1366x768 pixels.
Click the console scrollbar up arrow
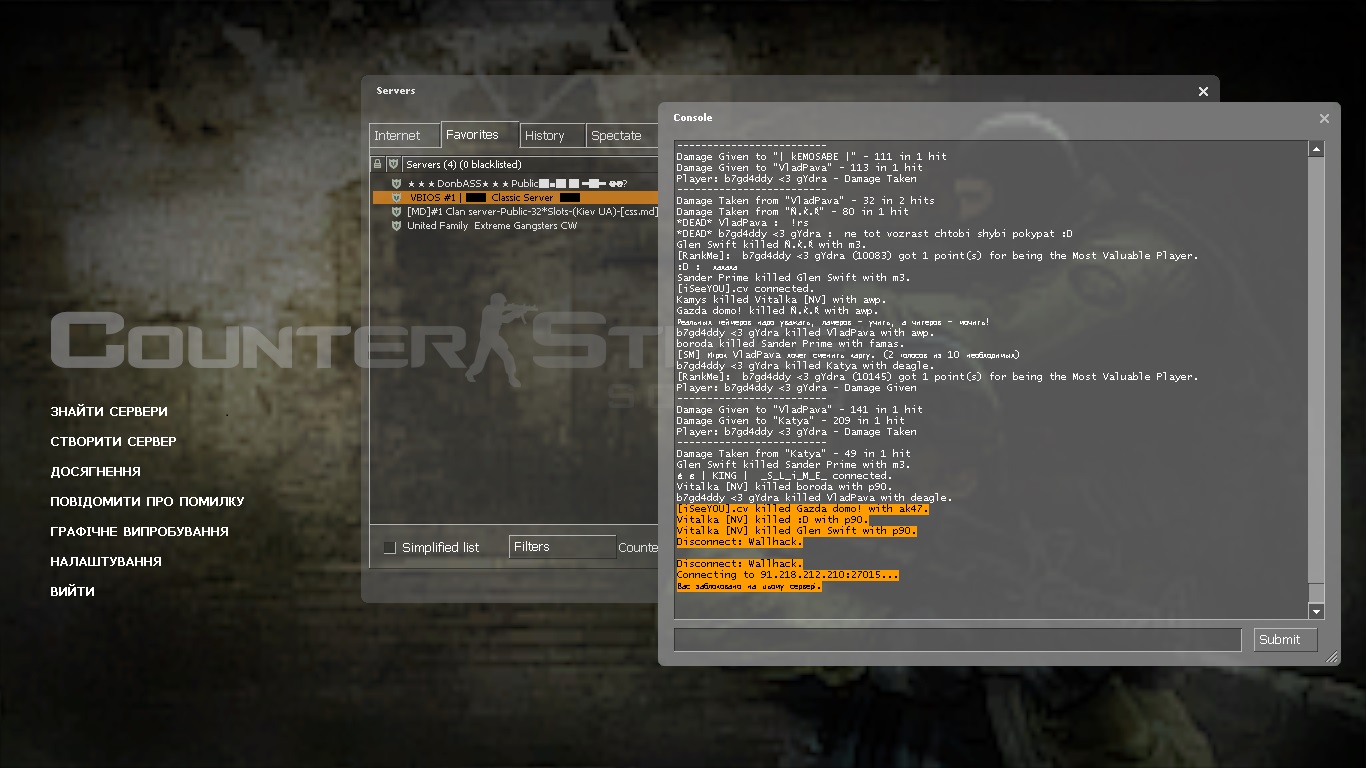coord(1316,149)
